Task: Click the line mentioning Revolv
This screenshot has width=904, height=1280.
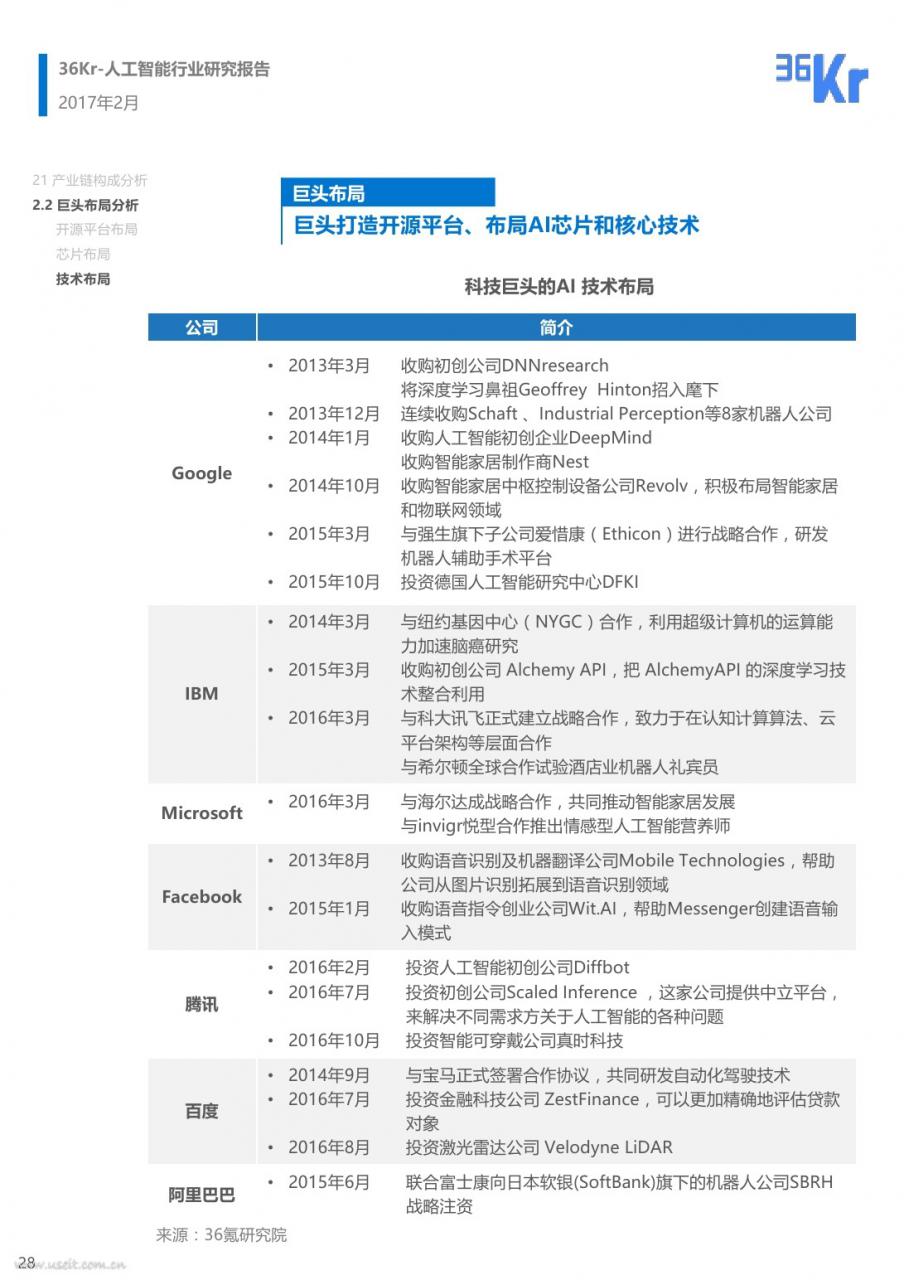Action: tap(619, 485)
